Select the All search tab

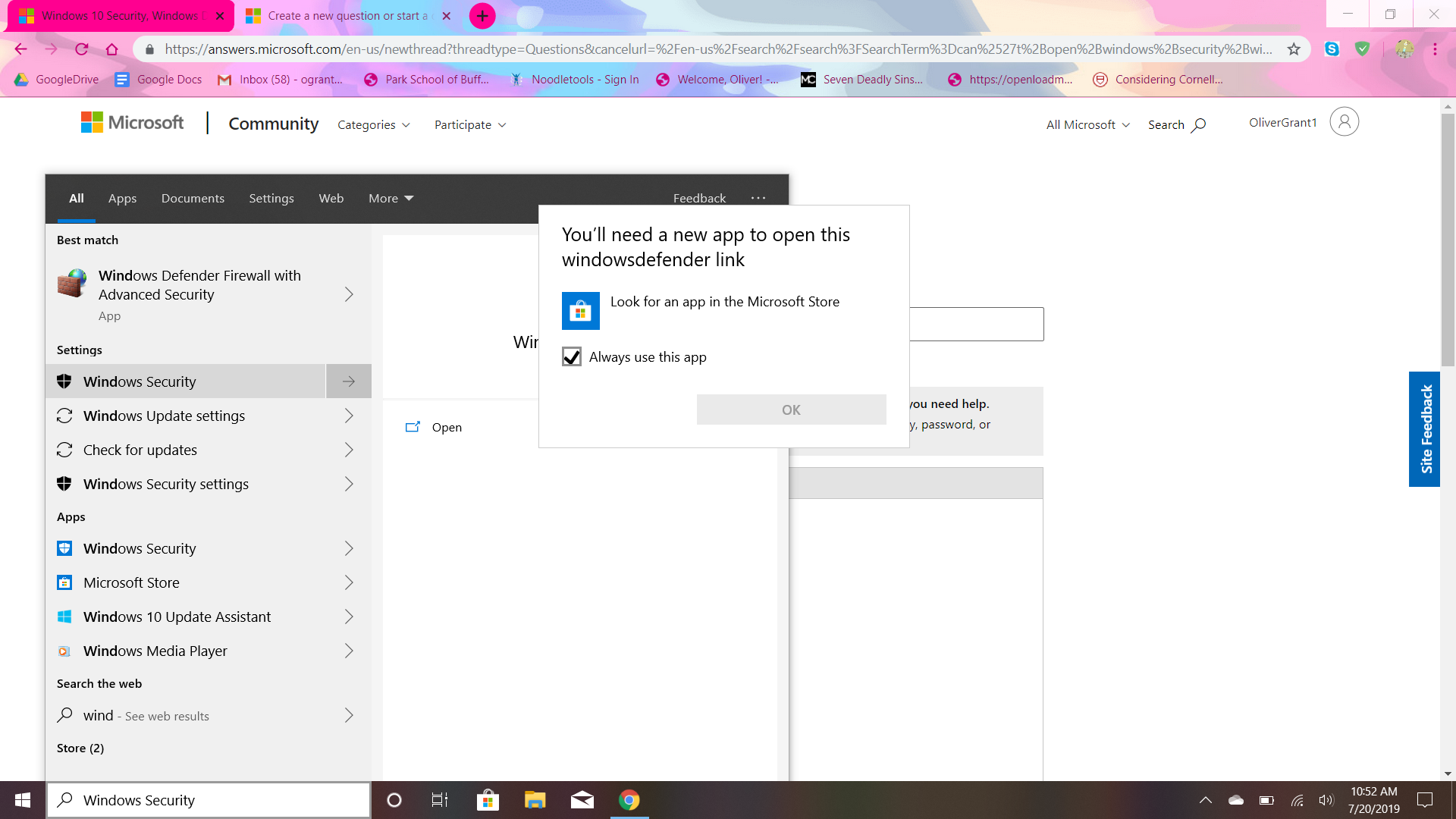(x=77, y=198)
